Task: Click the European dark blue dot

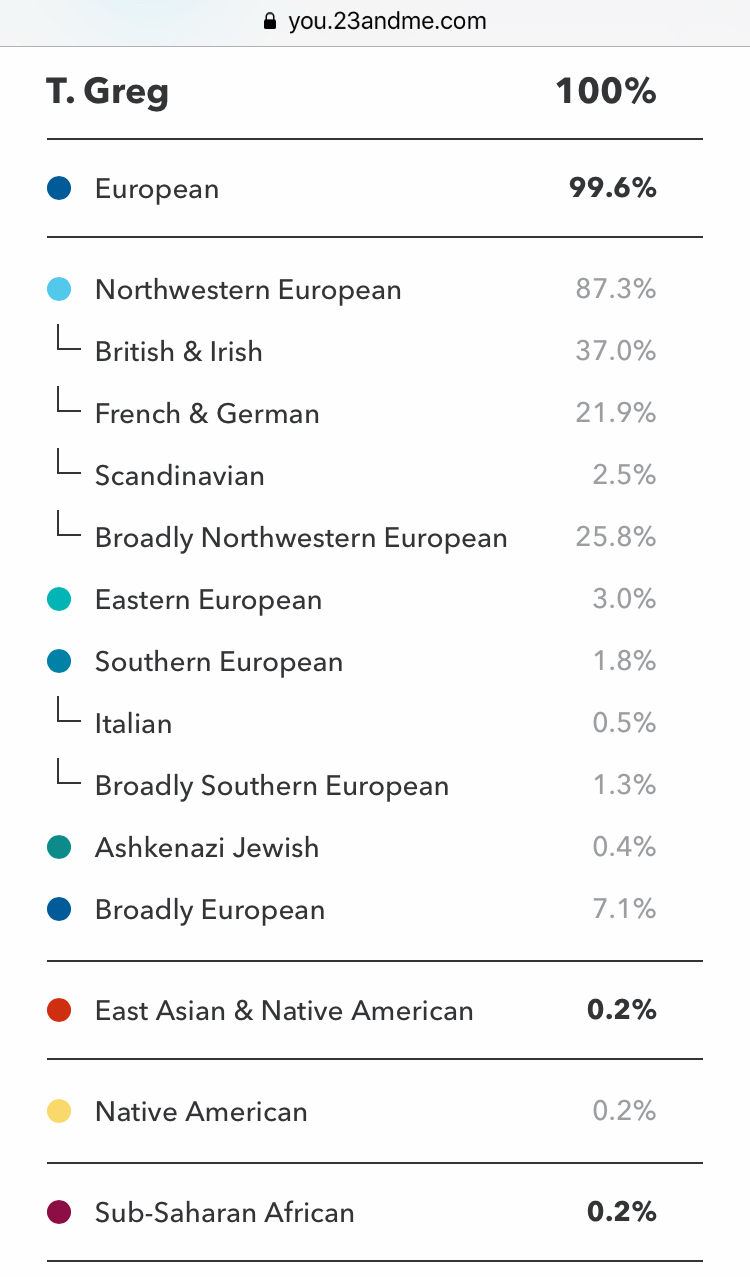Action: pyautogui.click(x=59, y=188)
